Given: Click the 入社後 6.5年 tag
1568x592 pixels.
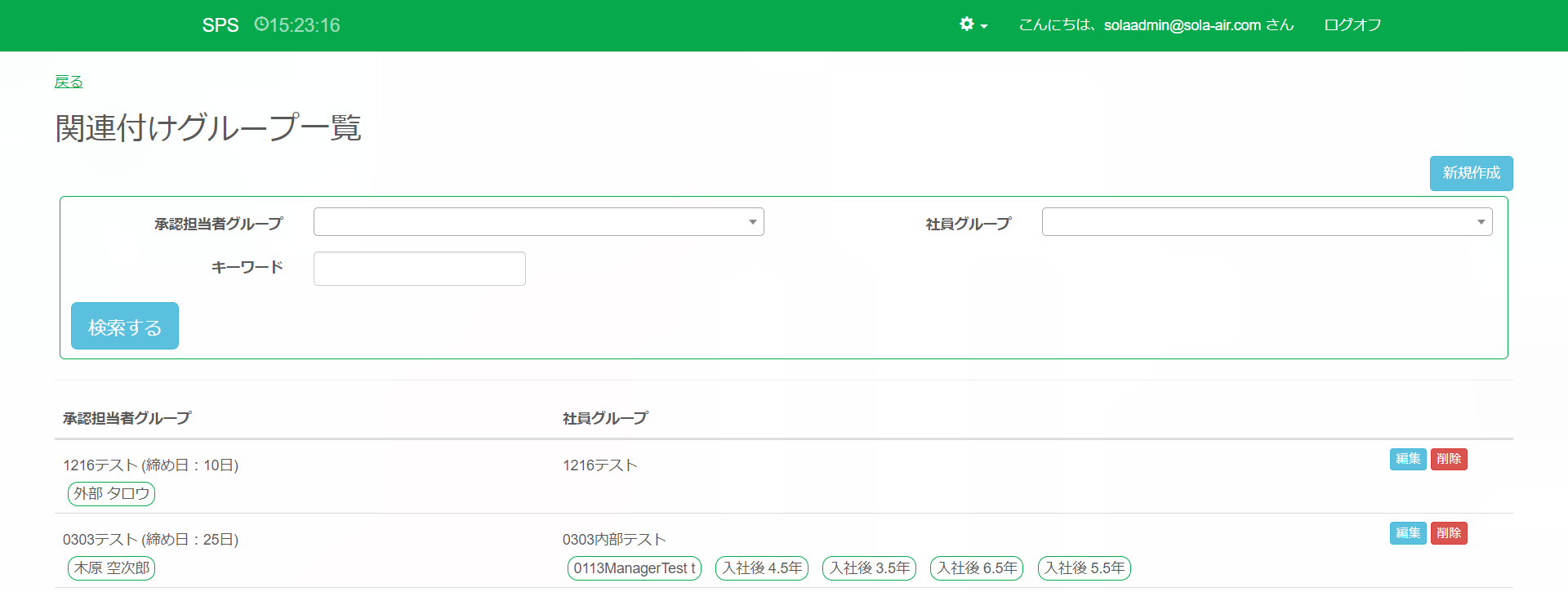Looking at the screenshot, I should [x=977, y=568].
